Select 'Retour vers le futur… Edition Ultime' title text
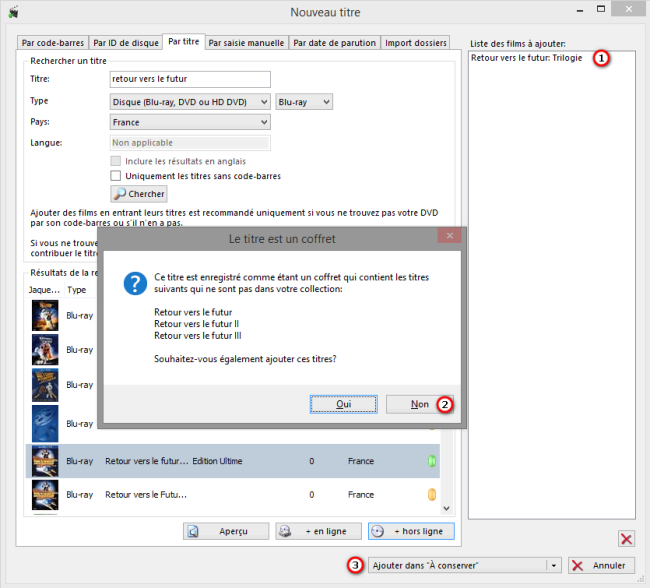The width and height of the screenshot is (650, 588). (173, 461)
